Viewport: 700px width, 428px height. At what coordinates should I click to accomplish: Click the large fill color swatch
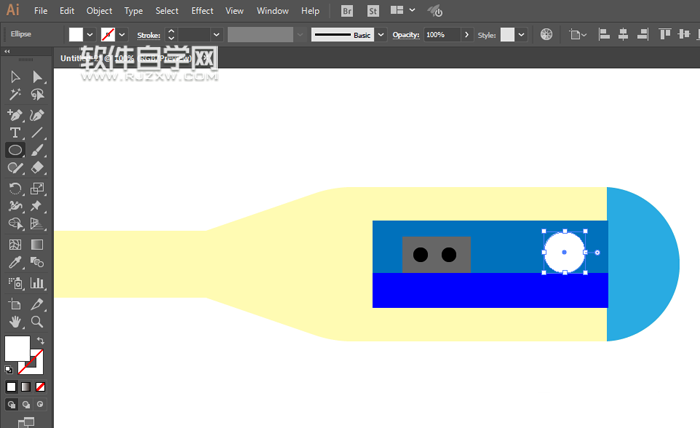17,349
